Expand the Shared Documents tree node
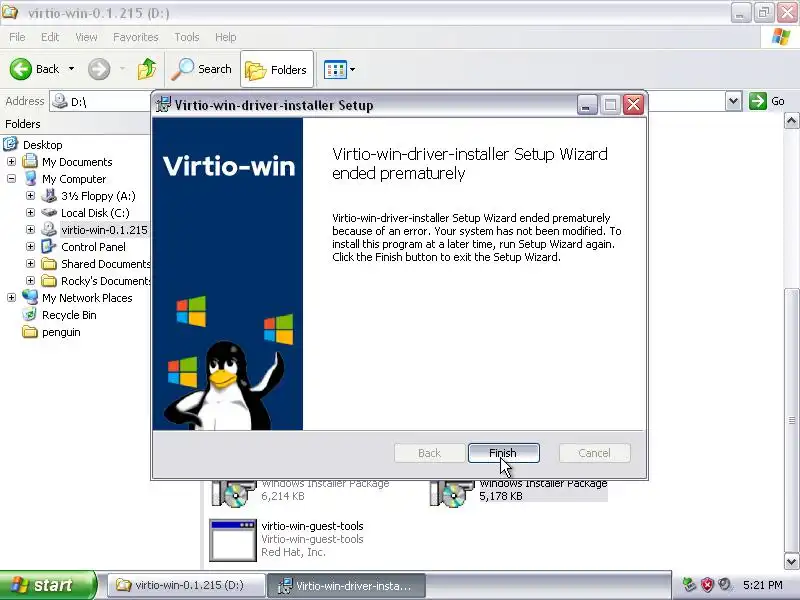Viewport: 800px width, 600px height. click(30, 264)
